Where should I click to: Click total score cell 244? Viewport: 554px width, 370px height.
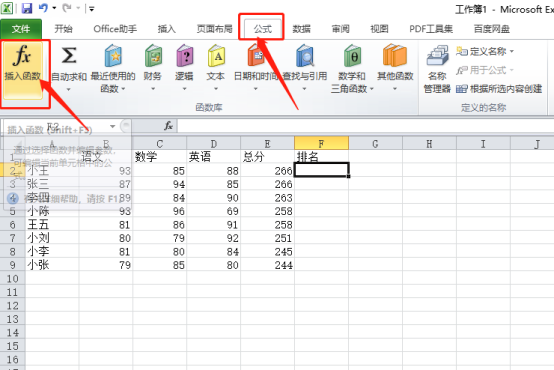[x=267, y=265]
